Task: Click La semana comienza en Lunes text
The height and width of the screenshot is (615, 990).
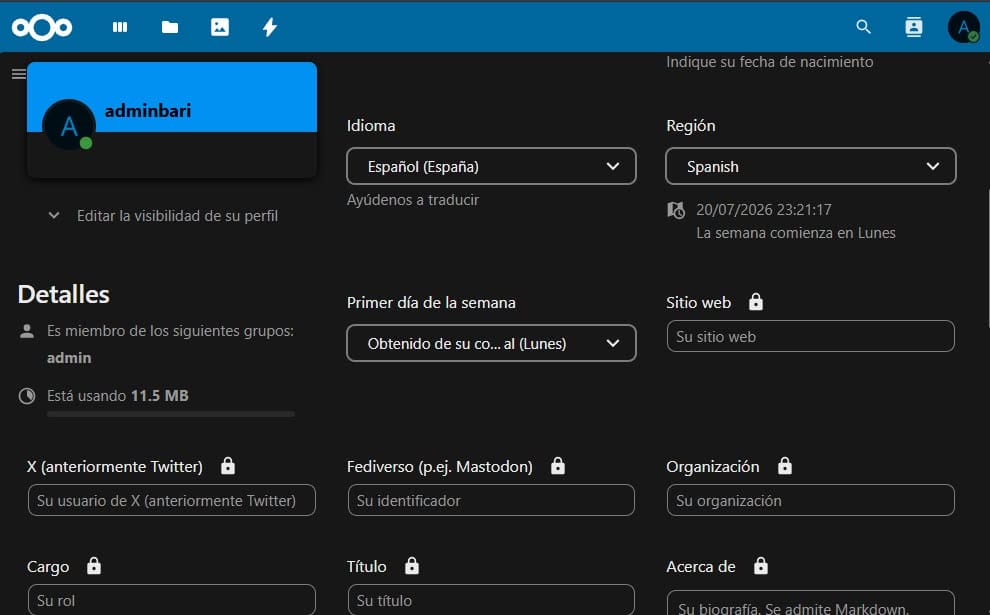Action: tap(796, 233)
